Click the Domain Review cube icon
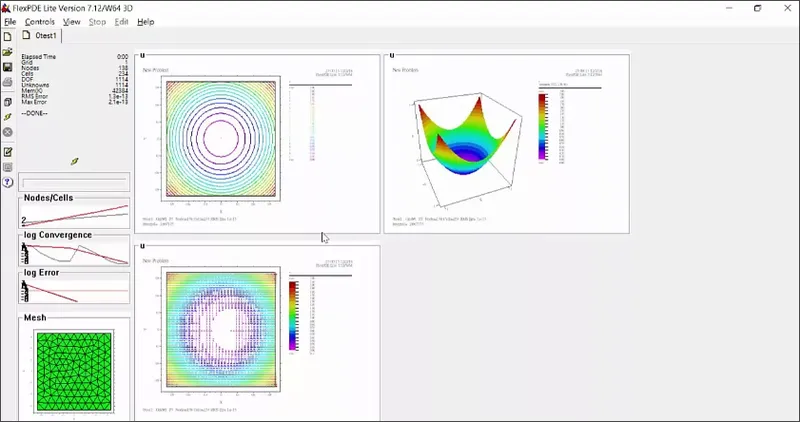This screenshot has width=800, height=422. (x=7, y=102)
